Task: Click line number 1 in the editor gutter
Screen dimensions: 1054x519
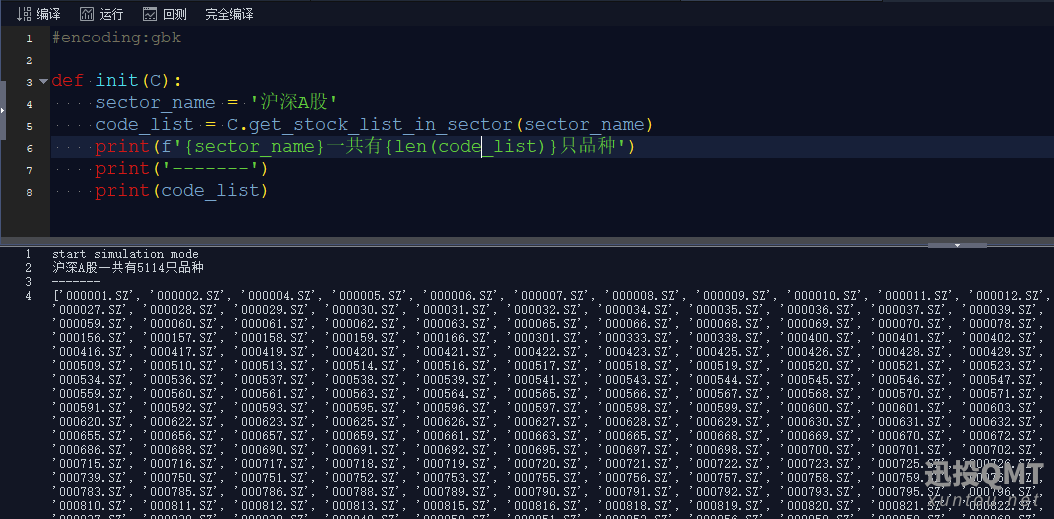Action: (x=29, y=38)
